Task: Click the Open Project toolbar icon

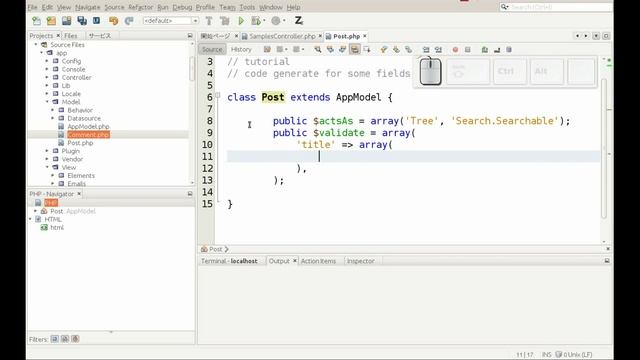Action: tap(67, 20)
